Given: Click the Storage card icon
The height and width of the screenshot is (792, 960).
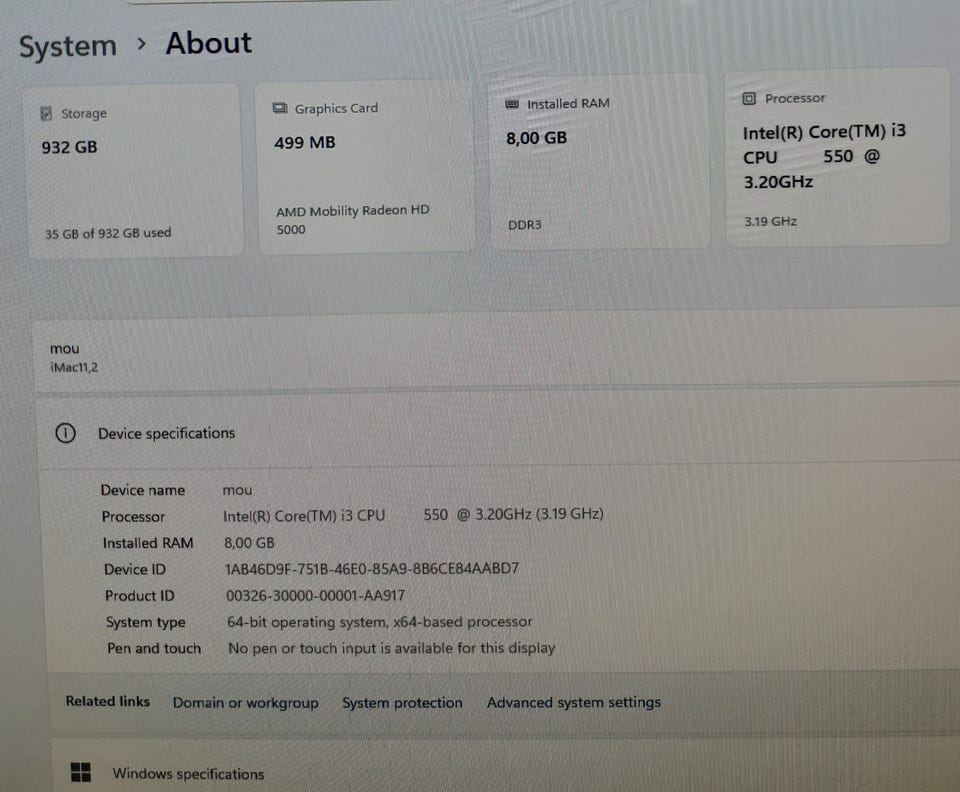Looking at the screenshot, I should click(x=46, y=114).
